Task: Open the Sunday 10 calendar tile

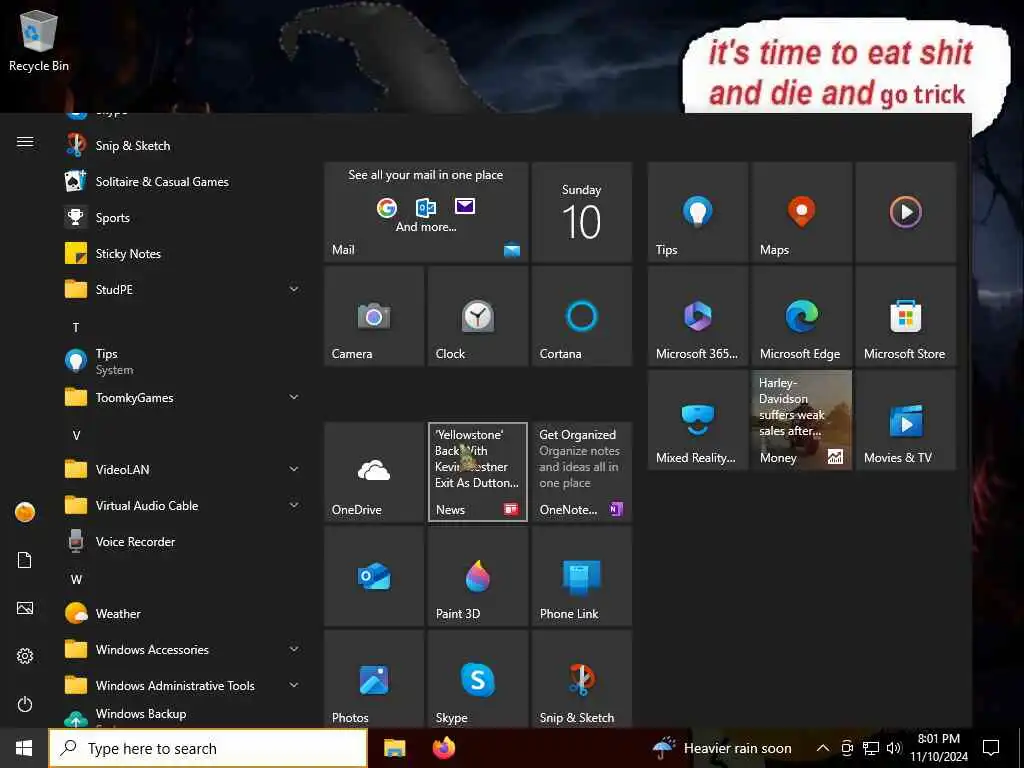Action: click(581, 212)
